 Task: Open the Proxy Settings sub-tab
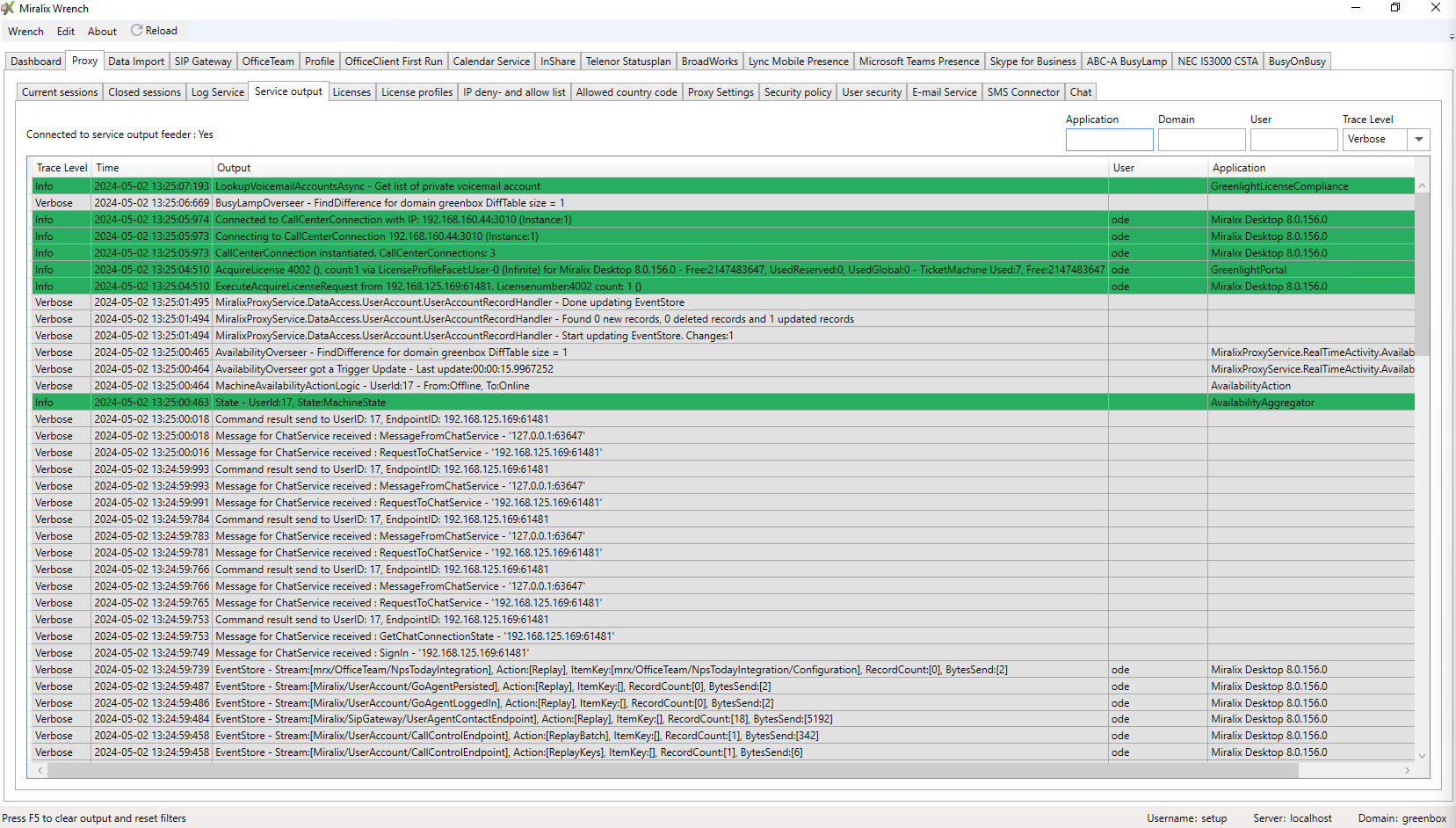721,92
